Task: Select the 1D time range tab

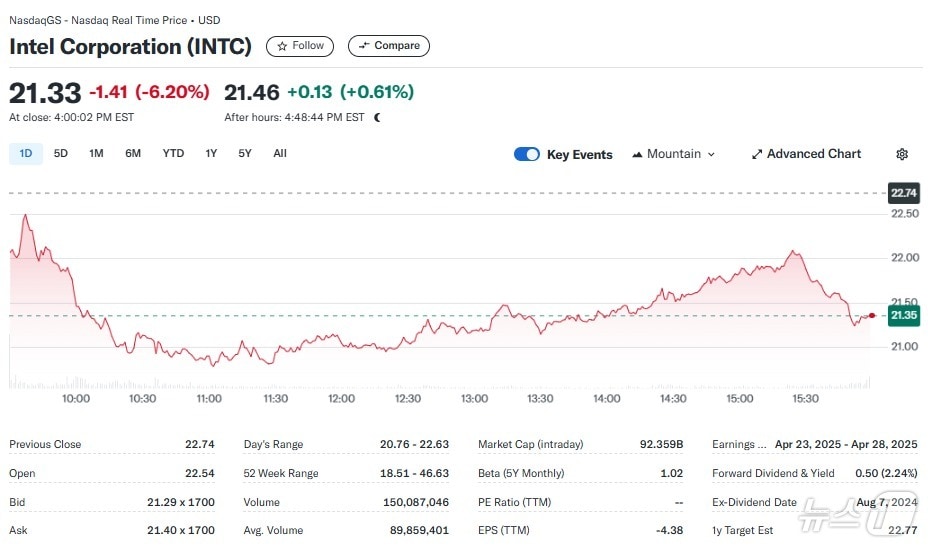Action: [26, 154]
